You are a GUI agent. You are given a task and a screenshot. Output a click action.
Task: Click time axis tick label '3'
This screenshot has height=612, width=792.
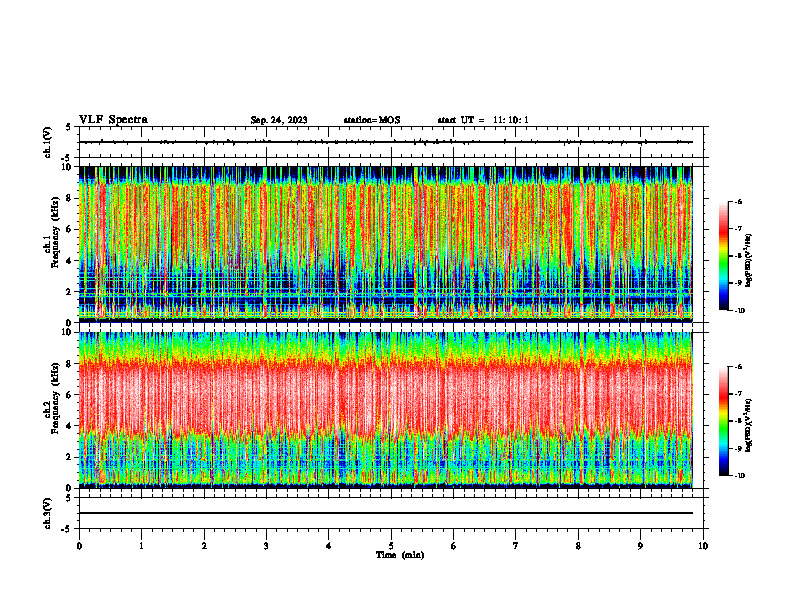coord(266,546)
